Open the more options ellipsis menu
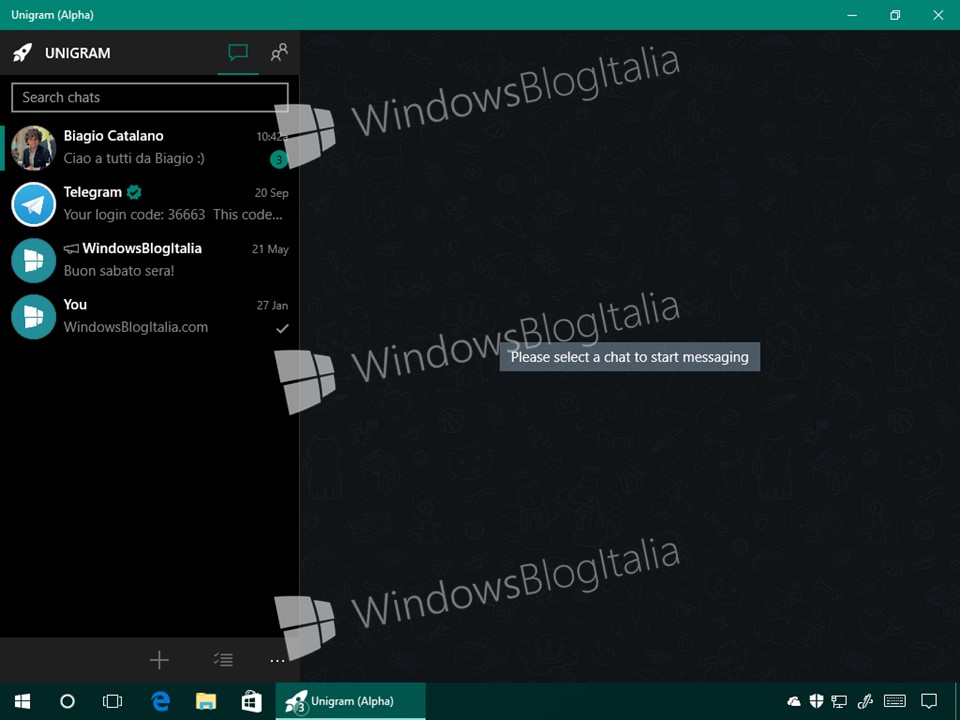The image size is (960, 720). click(x=277, y=661)
